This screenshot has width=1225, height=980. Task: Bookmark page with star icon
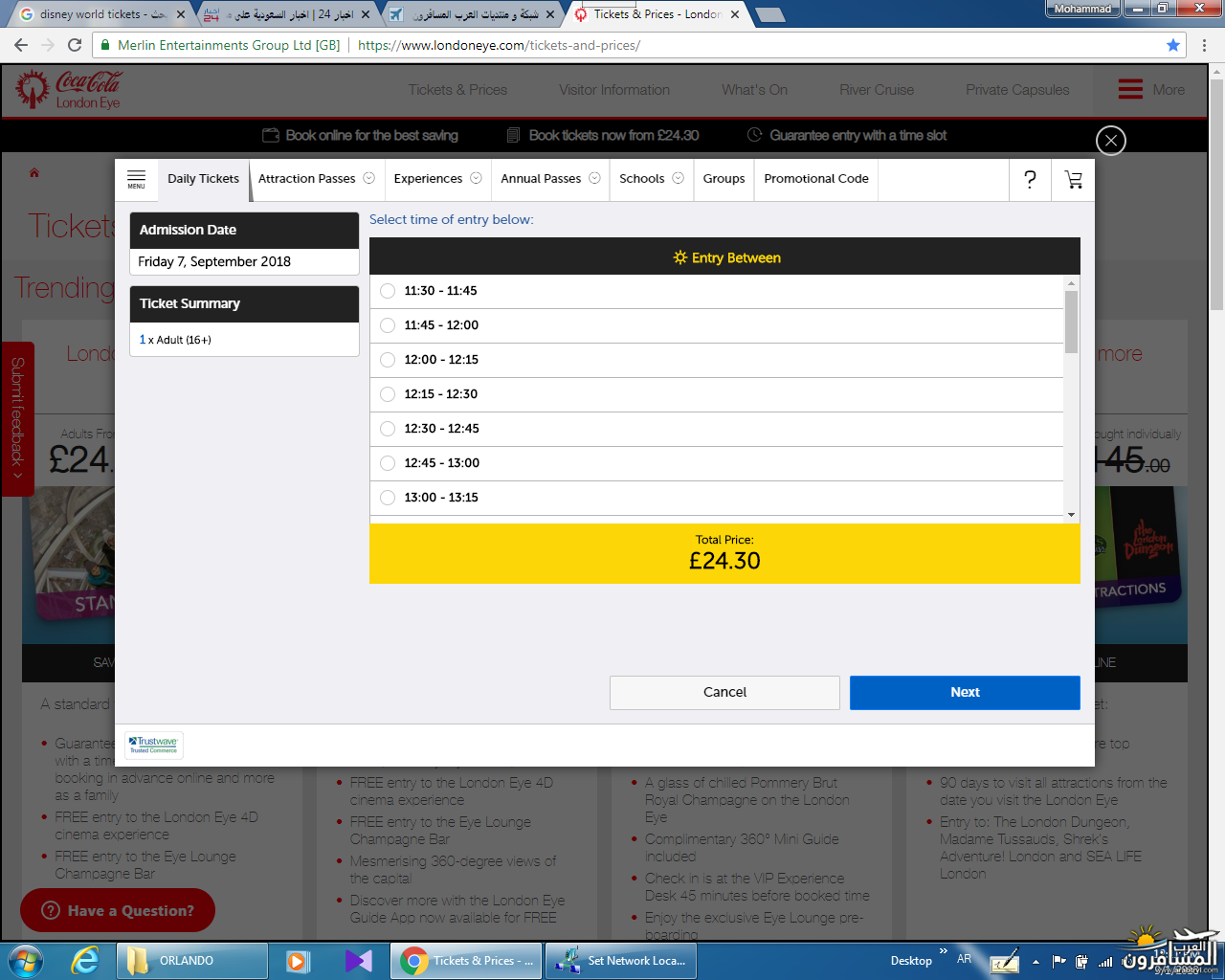click(1173, 45)
